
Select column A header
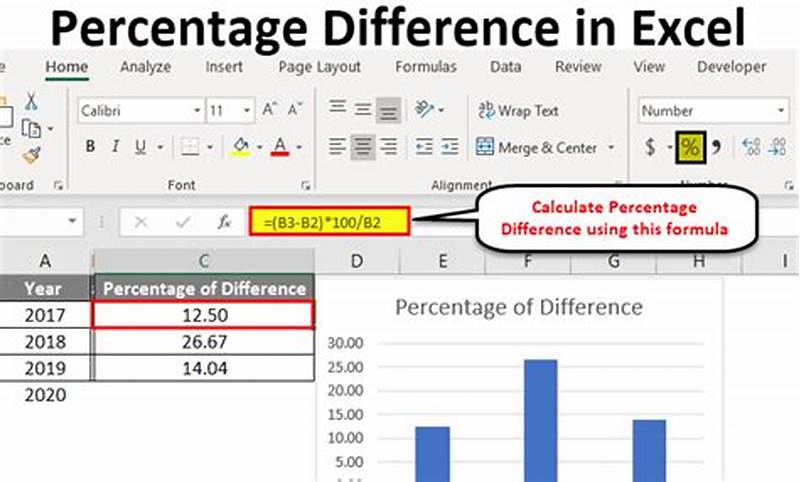coord(45,261)
